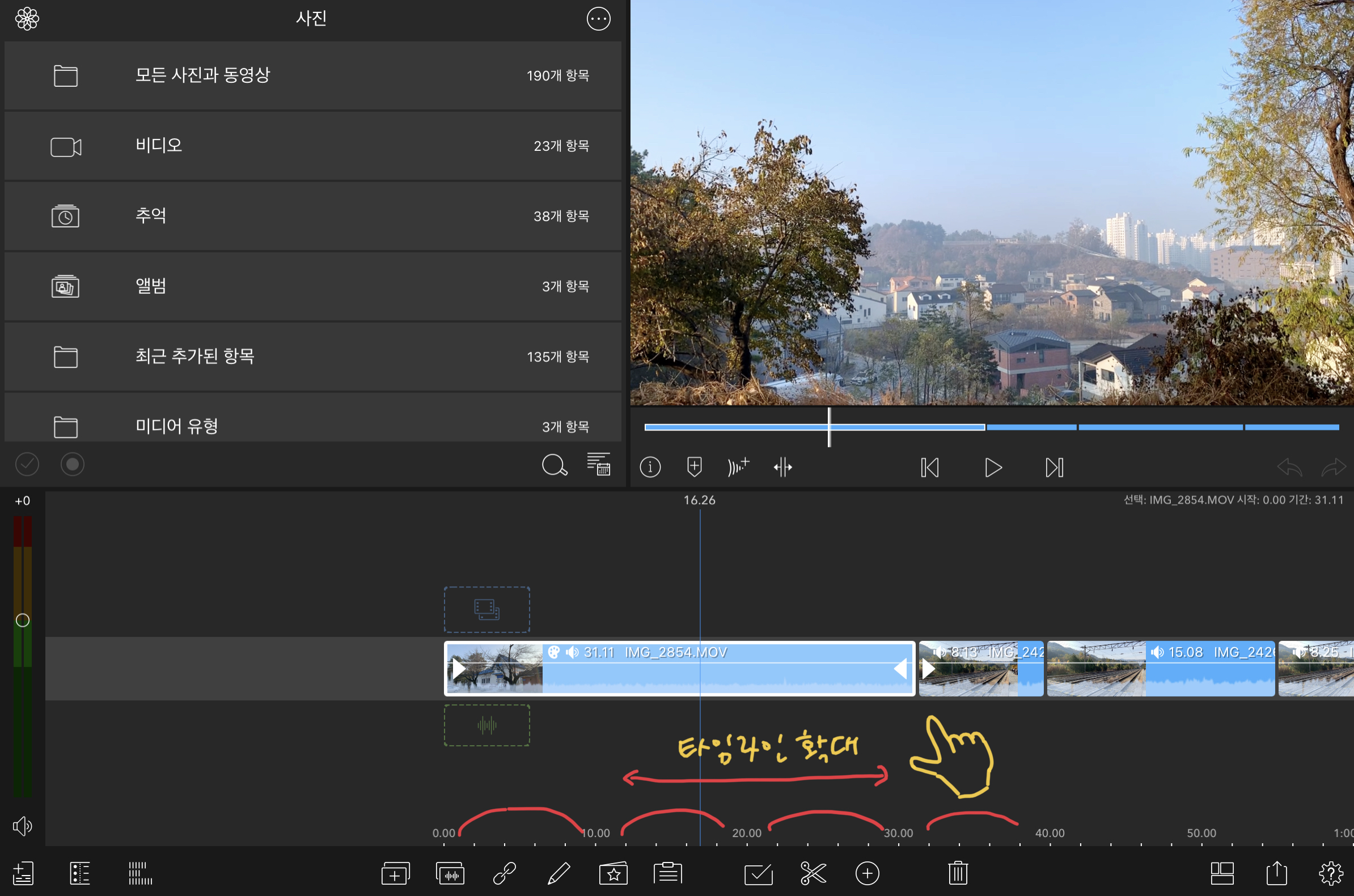
Task: Mute the timeline speaker icon
Action: (x=22, y=826)
